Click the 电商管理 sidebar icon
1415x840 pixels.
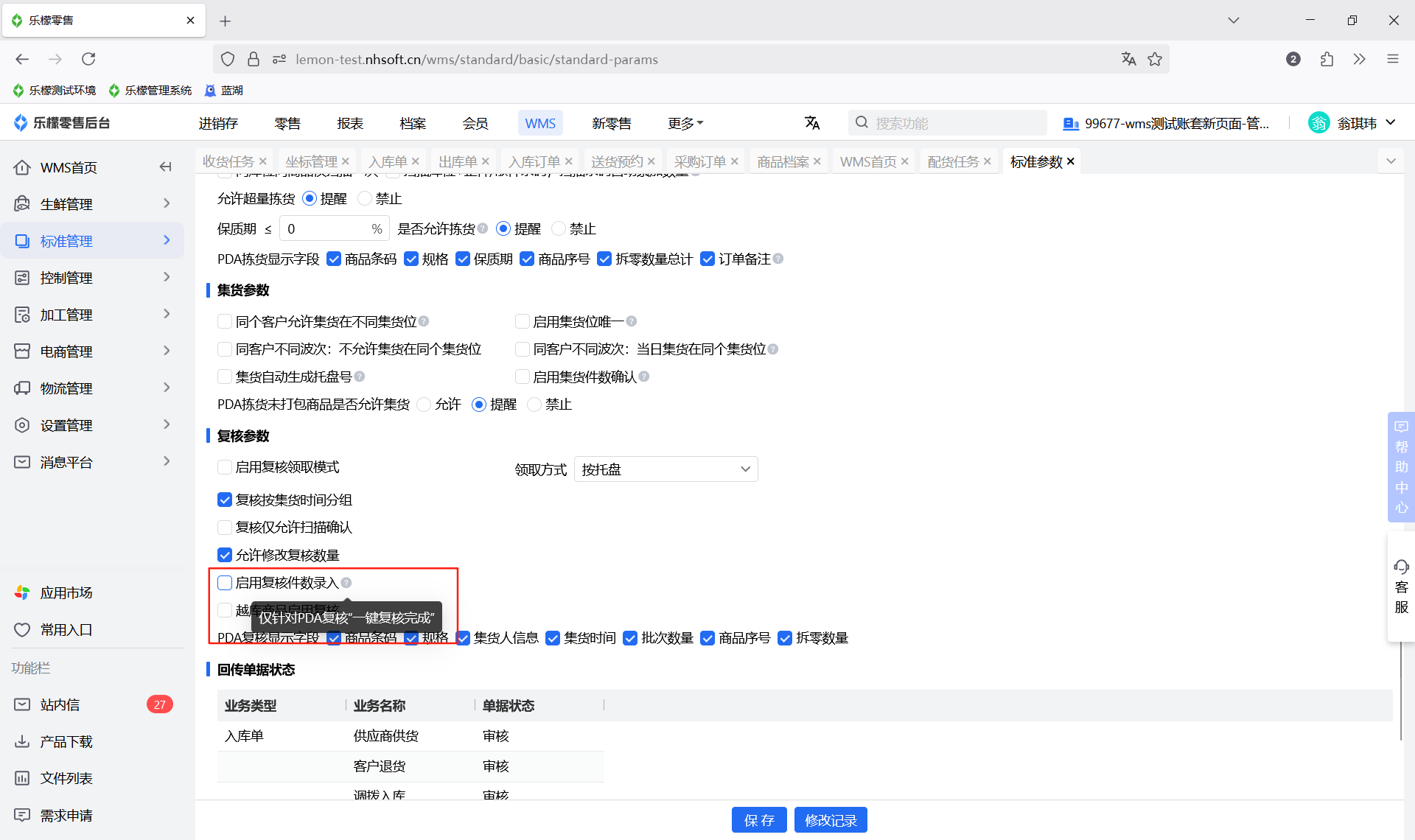click(x=22, y=351)
